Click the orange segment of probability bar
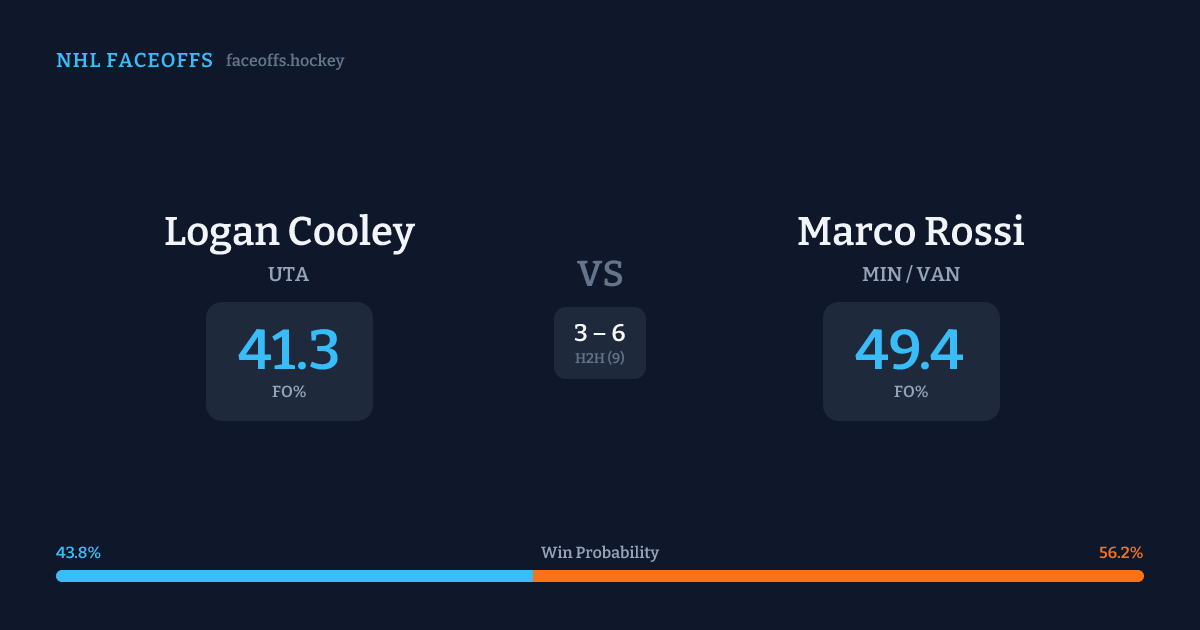The width and height of the screenshot is (1200, 630). click(x=838, y=576)
